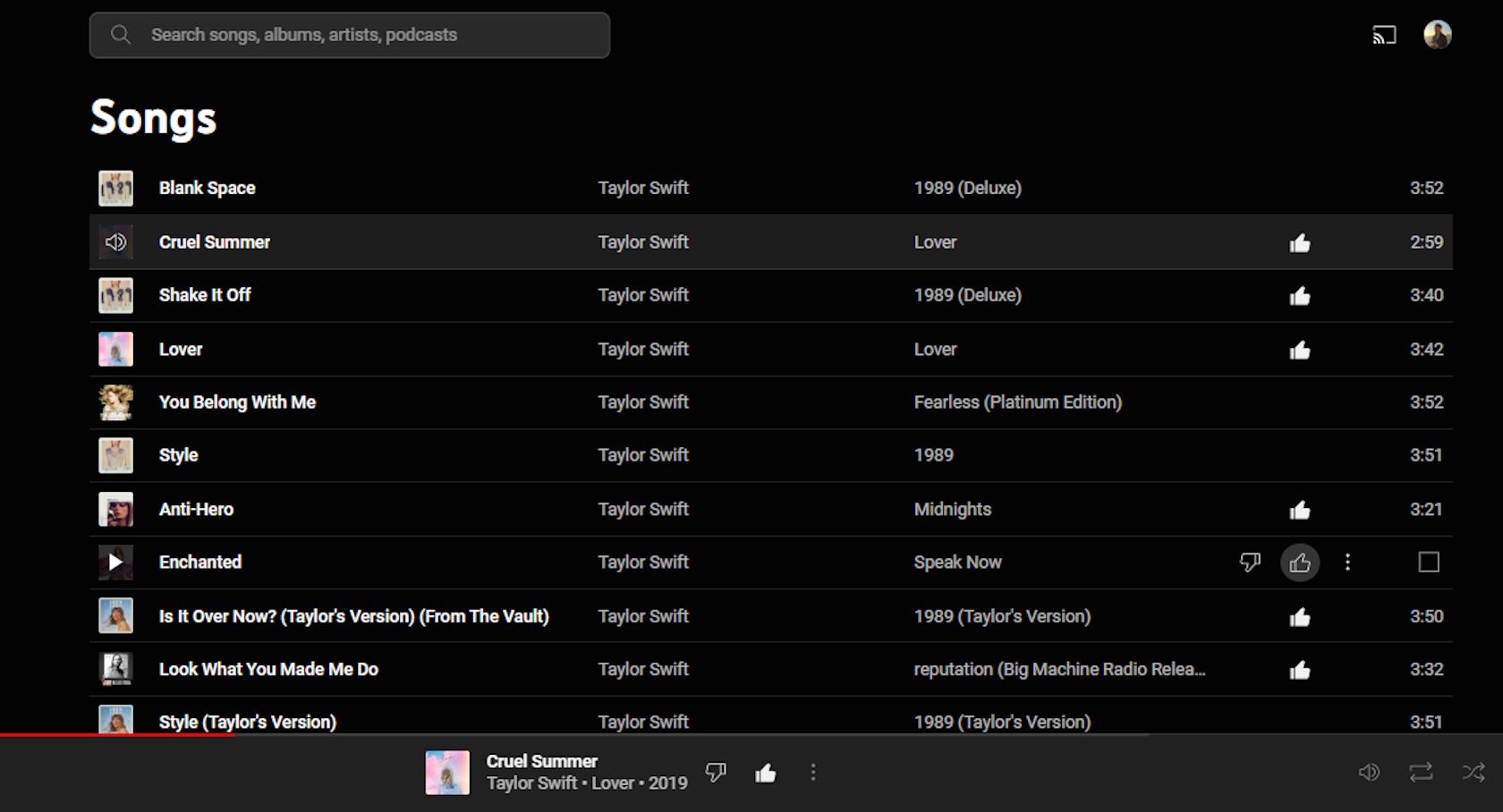Mute playback using the volume icon
The height and width of the screenshot is (812, 1503).
pyautogui.click(x=1368, y=770)
